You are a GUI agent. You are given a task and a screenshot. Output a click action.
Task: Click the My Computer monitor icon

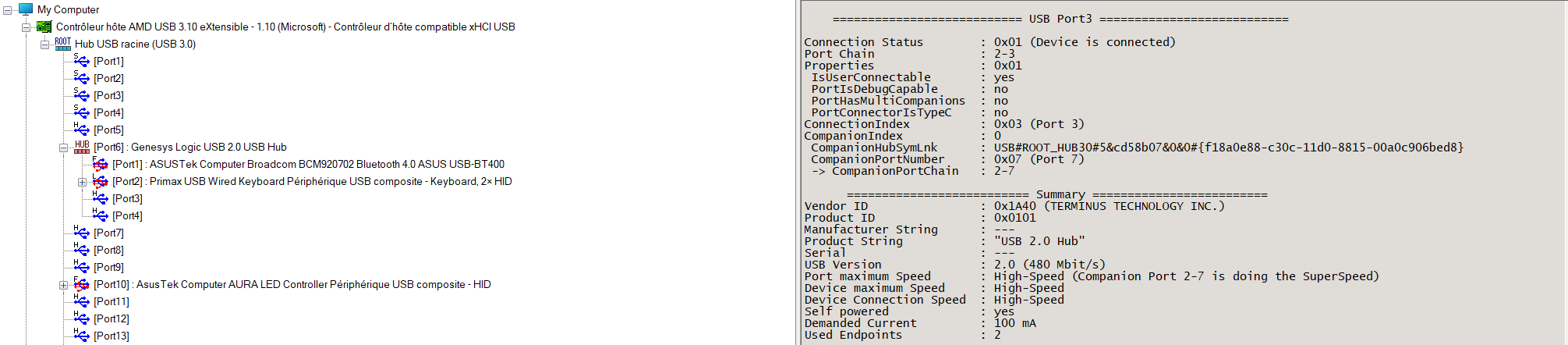pyautogui.click(x=26, y=9)
